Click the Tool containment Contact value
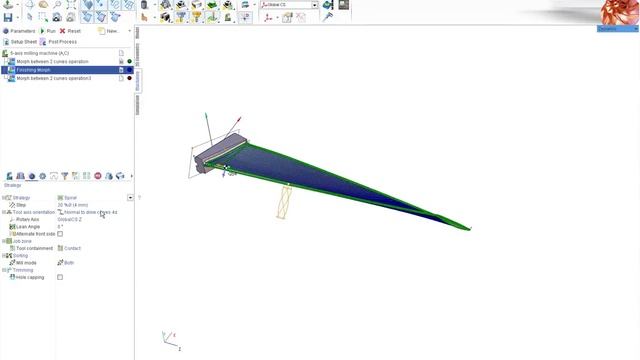Viewport: 640px width, 360px height. click(x=69, y=248)
